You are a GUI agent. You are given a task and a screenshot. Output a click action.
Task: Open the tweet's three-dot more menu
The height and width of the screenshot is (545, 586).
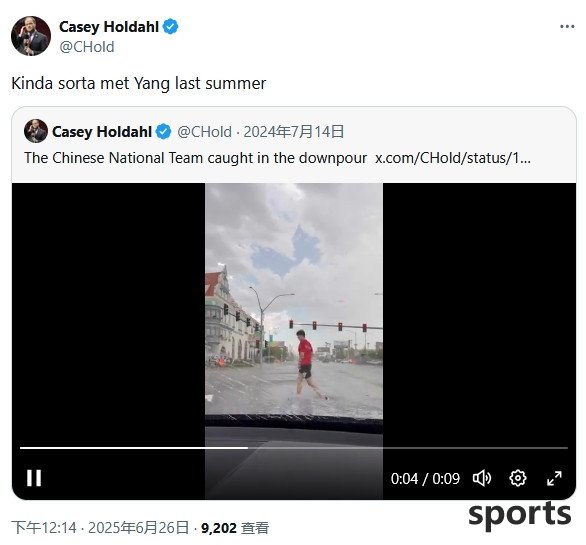tap(567, 27)
